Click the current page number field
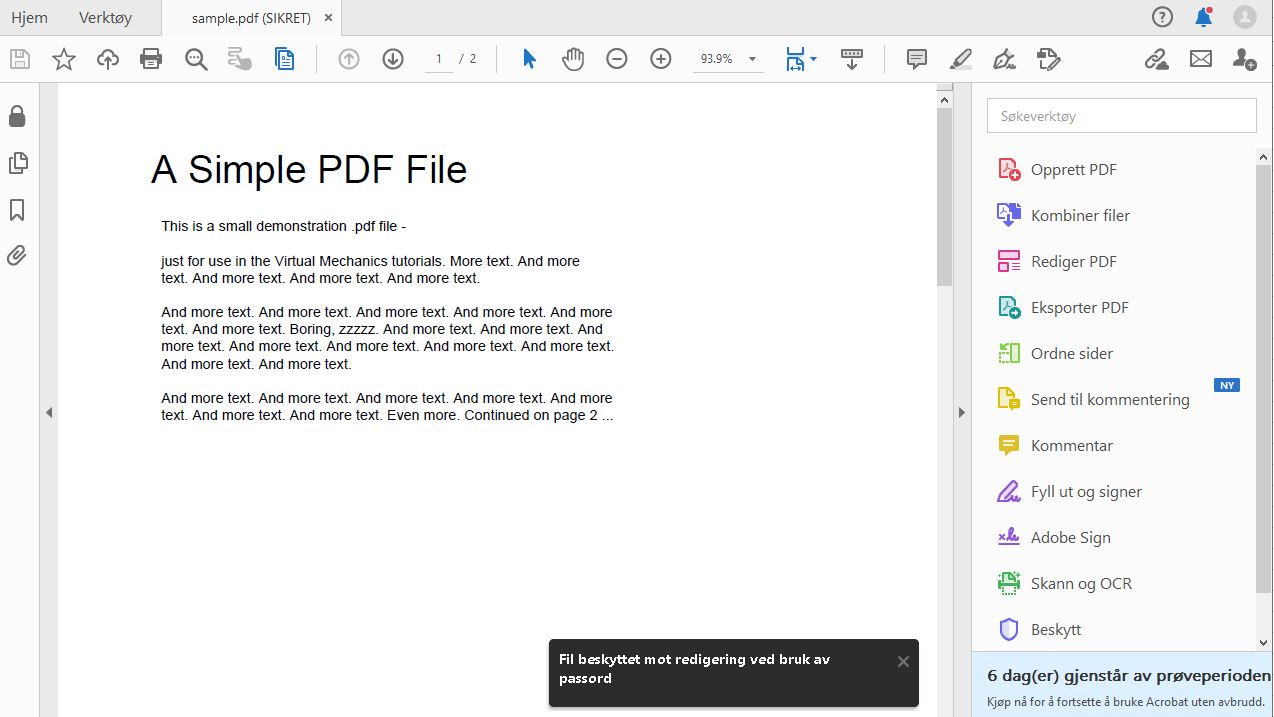The height and width of the screenshot is (717, 1274). tap(438, 59)
